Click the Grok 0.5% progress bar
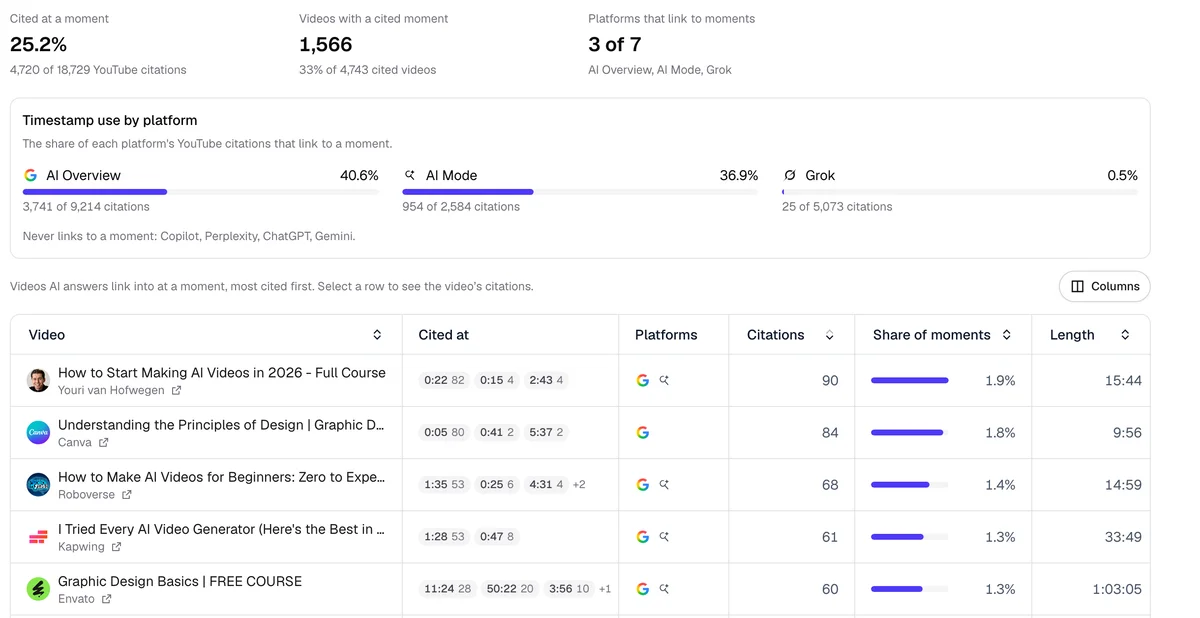 point(960,192)
